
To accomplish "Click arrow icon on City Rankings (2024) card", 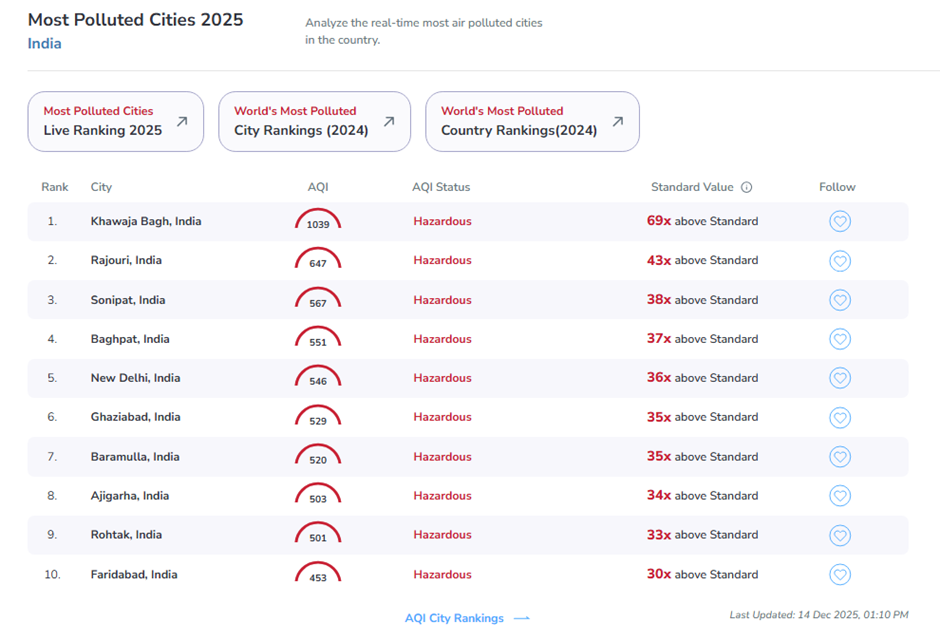I will coord(389,122).
